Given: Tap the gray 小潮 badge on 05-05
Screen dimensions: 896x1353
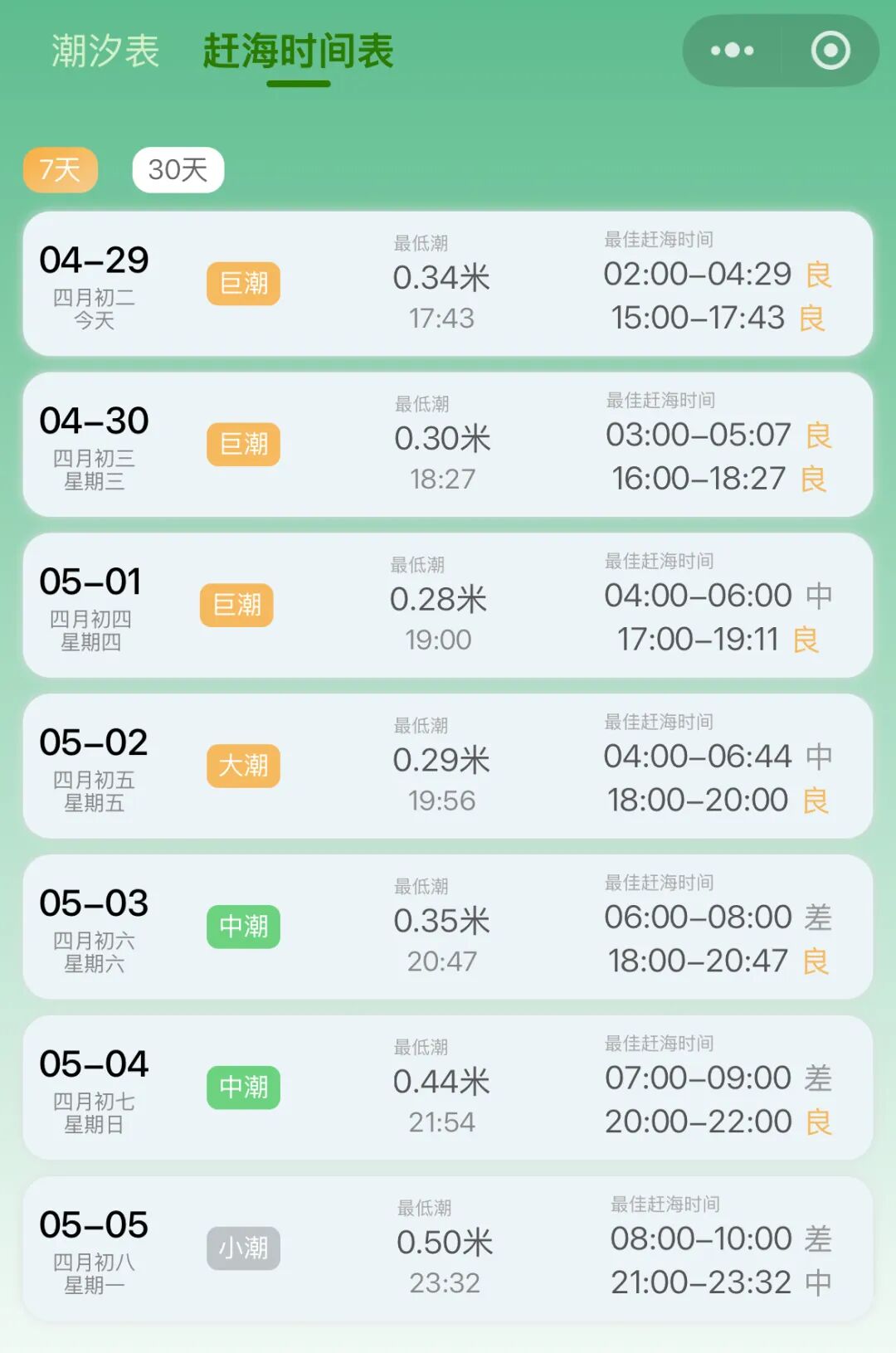Looking at the screenshot, I should pos(244,1248).
